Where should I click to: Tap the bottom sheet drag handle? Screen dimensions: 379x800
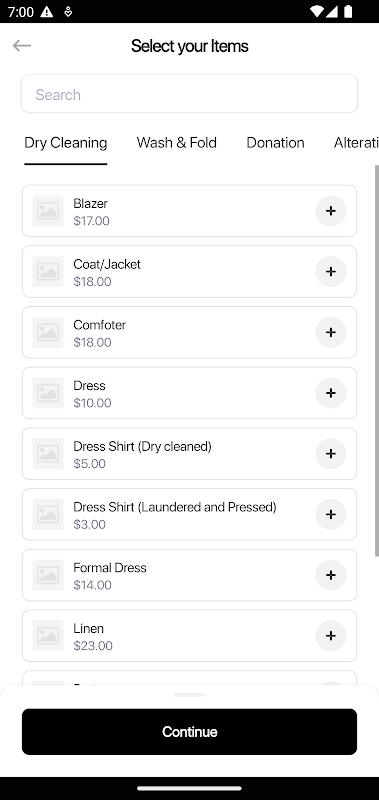189,695
